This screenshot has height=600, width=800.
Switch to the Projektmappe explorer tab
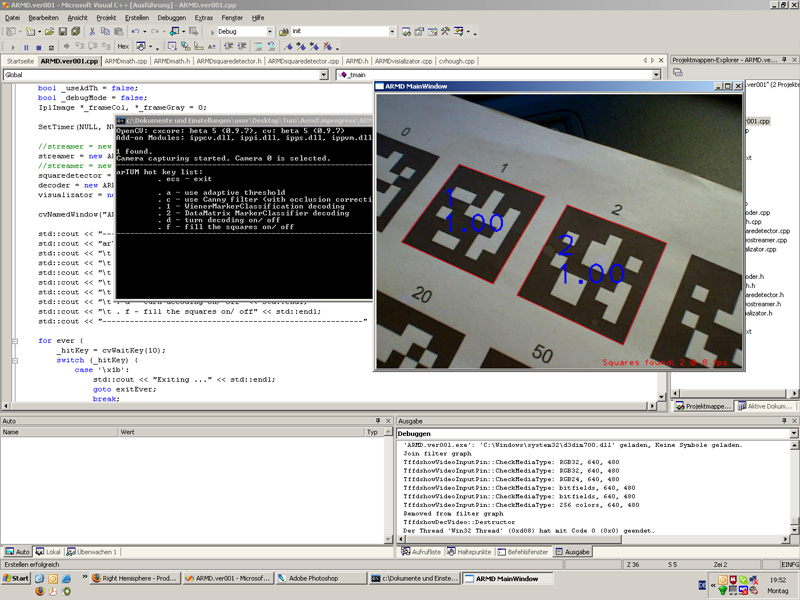point(703,406)
